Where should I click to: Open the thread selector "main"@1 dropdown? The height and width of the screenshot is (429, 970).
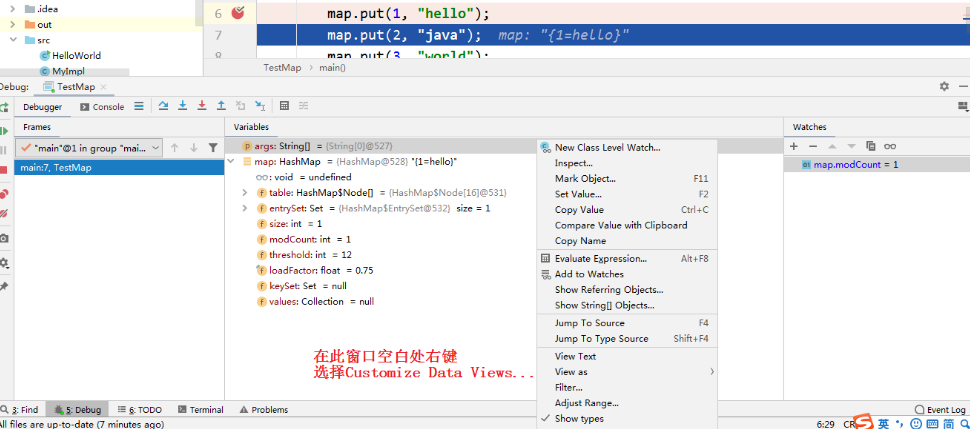coord(90,148)
